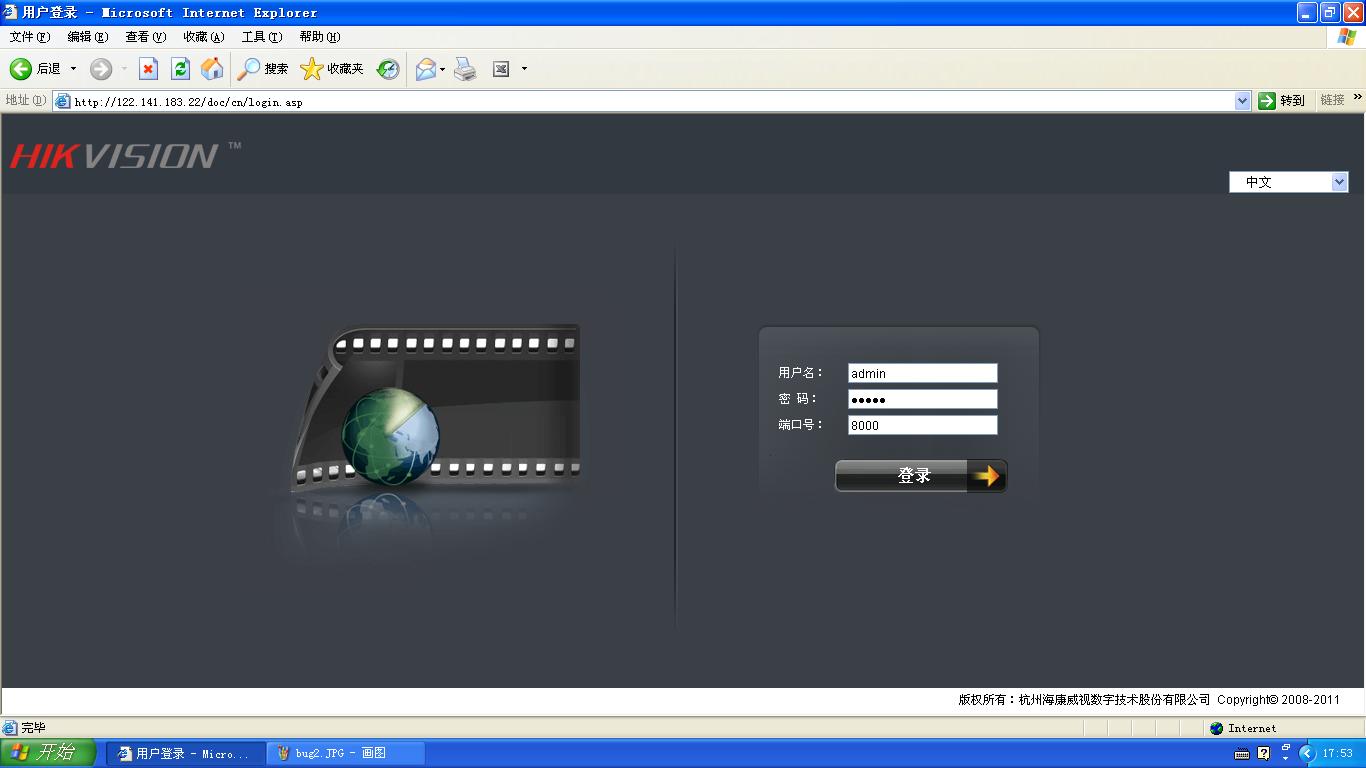Open the 查看(V) menu
The width and height of the screenshot is (1366, 768).
tap(146, 37)
